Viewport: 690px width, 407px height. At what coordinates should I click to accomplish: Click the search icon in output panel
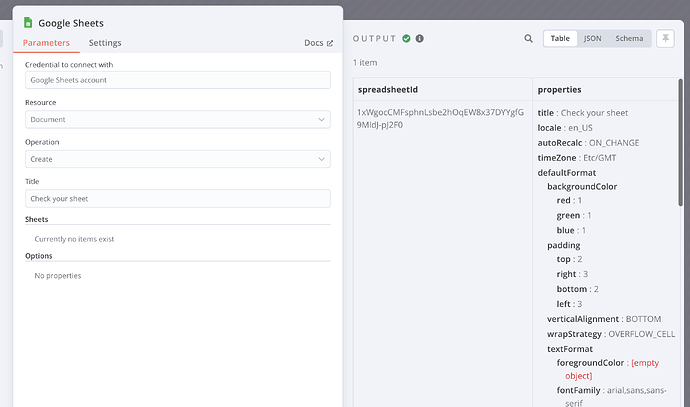coord(529,39)
